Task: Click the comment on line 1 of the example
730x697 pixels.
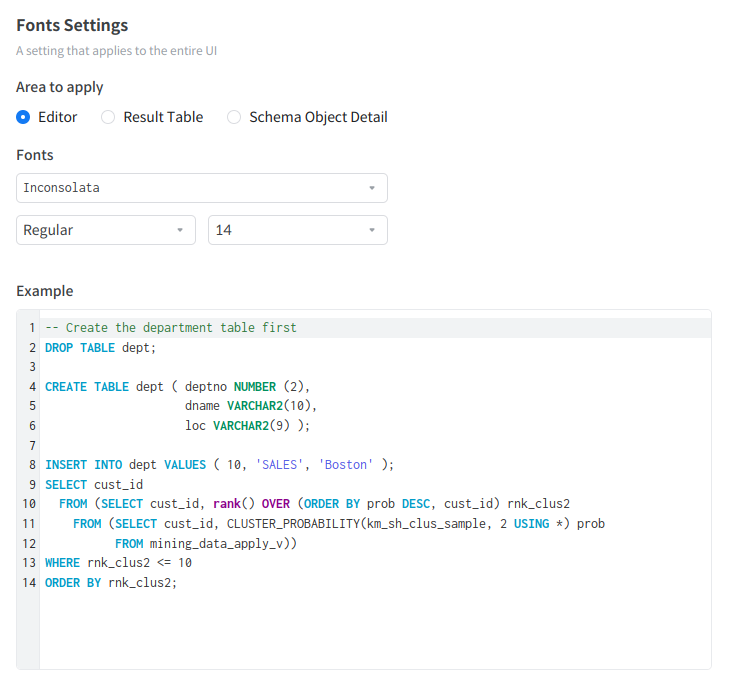Action: click(171, 328)
